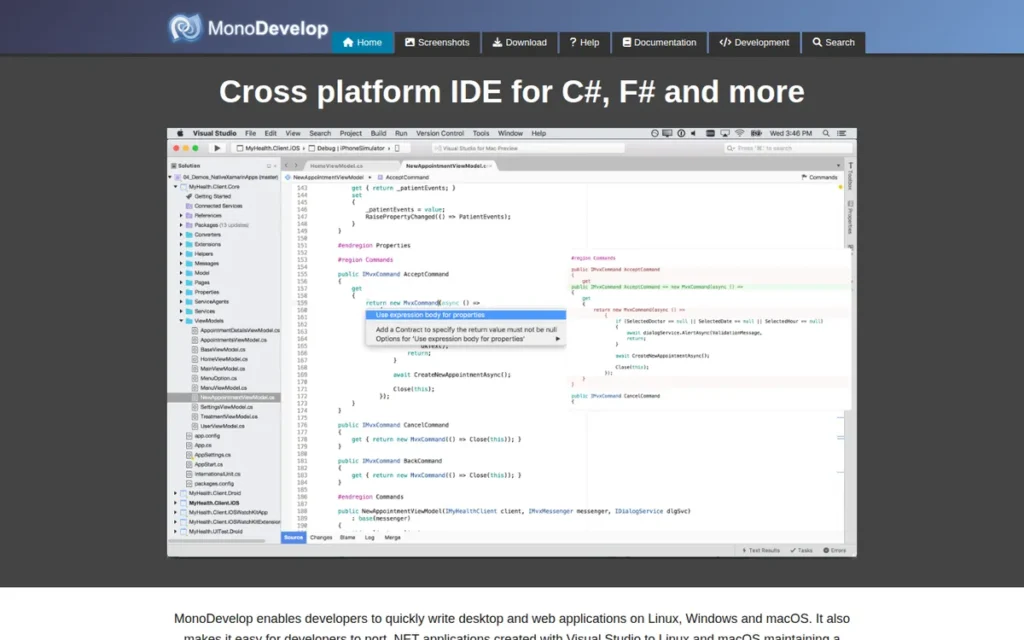The height and width of the screenshot is (640, 1024).
Task: Go to the Home nav tab
Action: click(362, 42)
